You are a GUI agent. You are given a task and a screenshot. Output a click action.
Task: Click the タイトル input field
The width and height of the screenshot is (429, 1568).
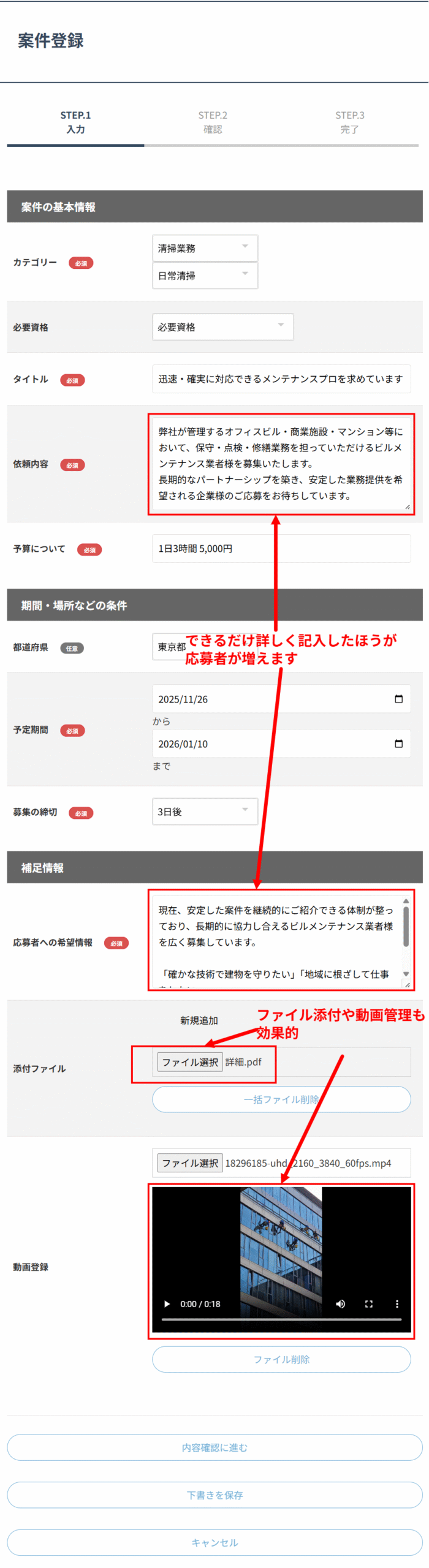281,379
